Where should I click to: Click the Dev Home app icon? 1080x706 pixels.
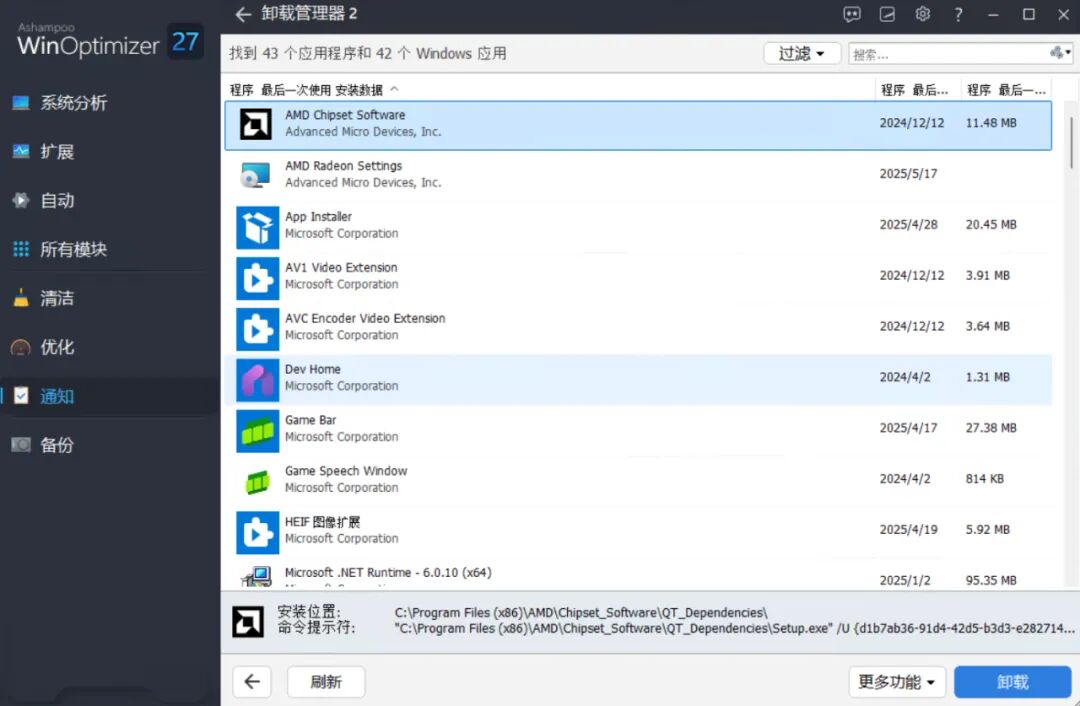pyautogui.click(x=257, y=380)
